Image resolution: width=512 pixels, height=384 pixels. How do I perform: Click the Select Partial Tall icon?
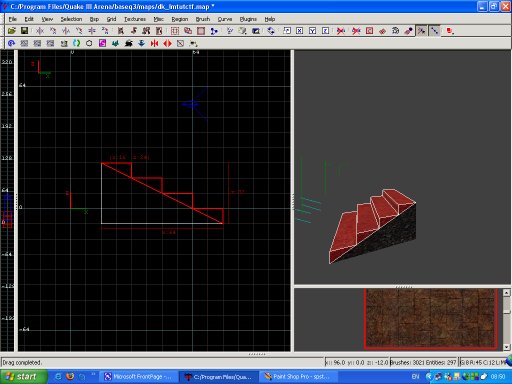(146, 31)
